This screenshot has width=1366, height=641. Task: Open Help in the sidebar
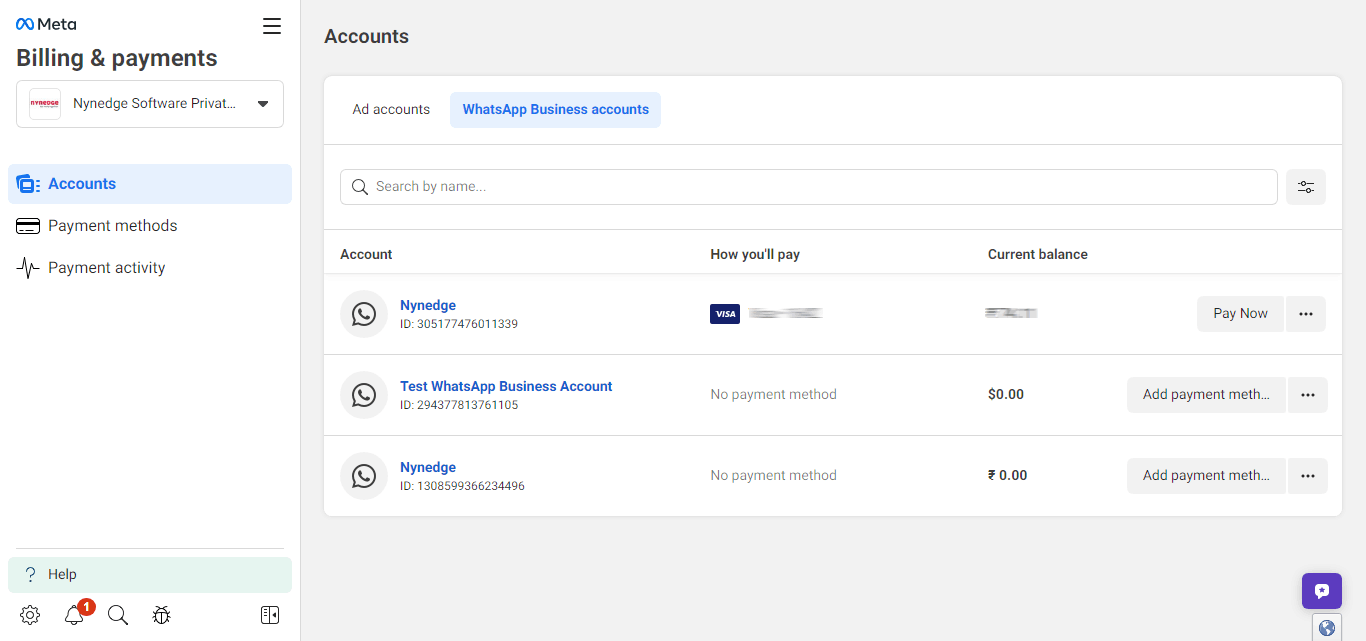tap(150, 575)
